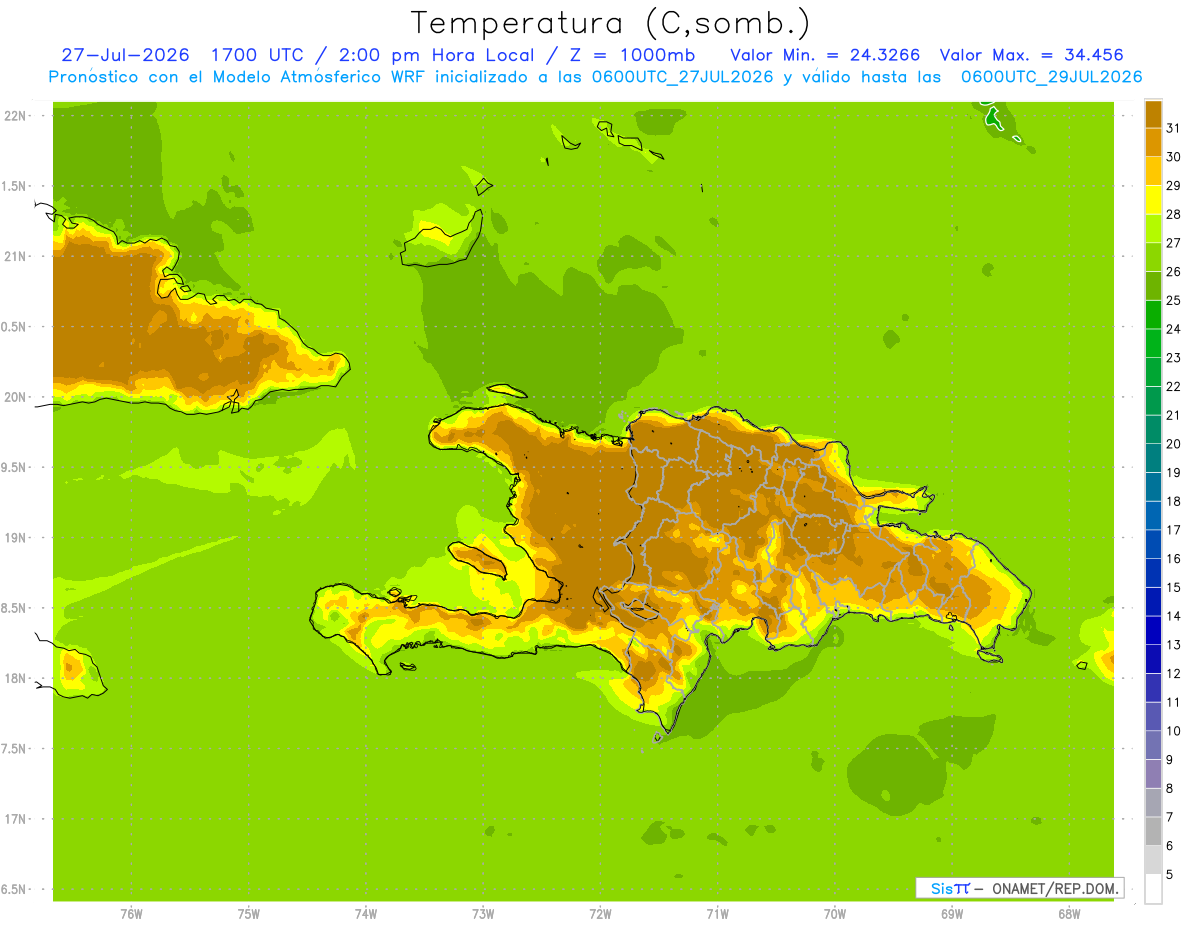Screen dimensions: 1200x927
Task: Click the title "Temperatura (C,somb.)"
Action: [610, 23]
